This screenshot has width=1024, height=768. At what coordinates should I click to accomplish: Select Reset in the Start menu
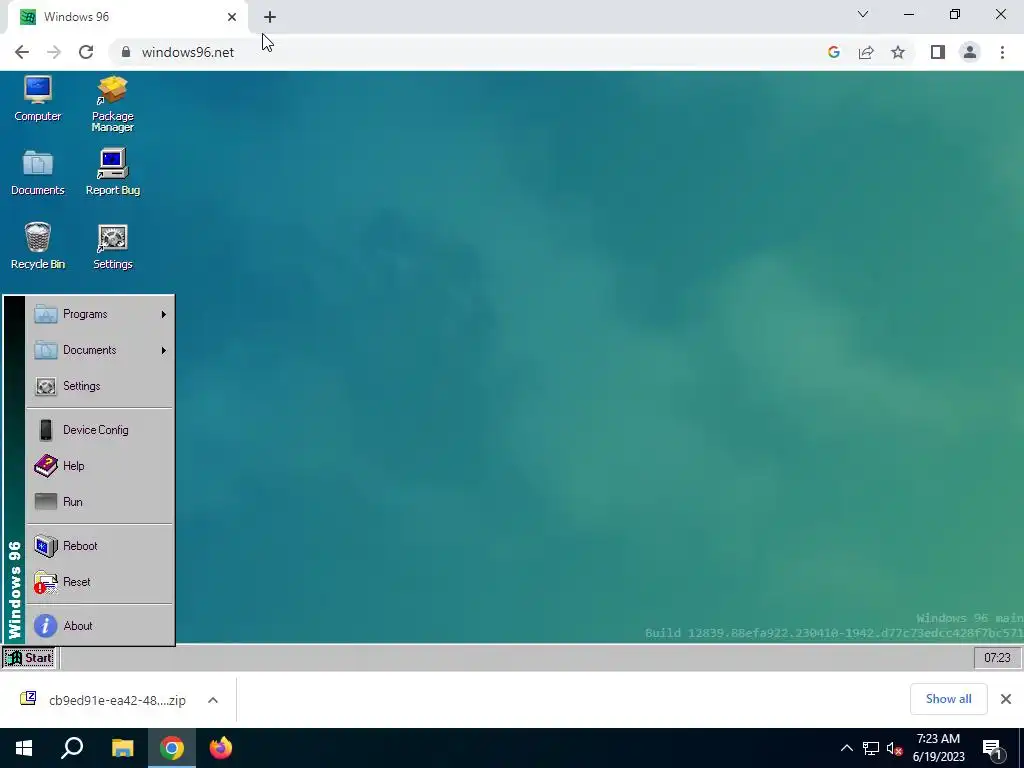coord(100,582)
